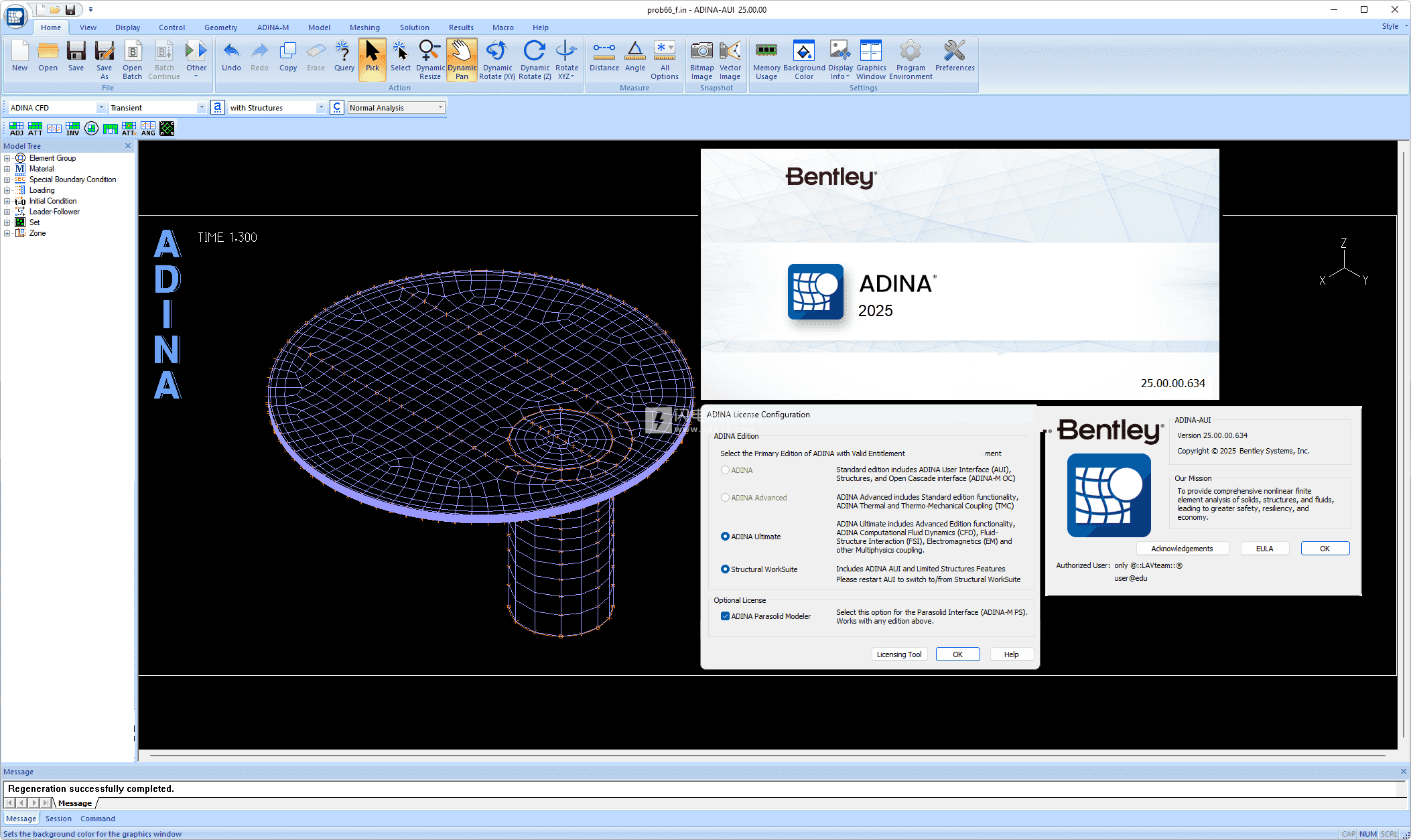Click Help in the License Configuration dialog
1411x840 pixels.
1011,654
